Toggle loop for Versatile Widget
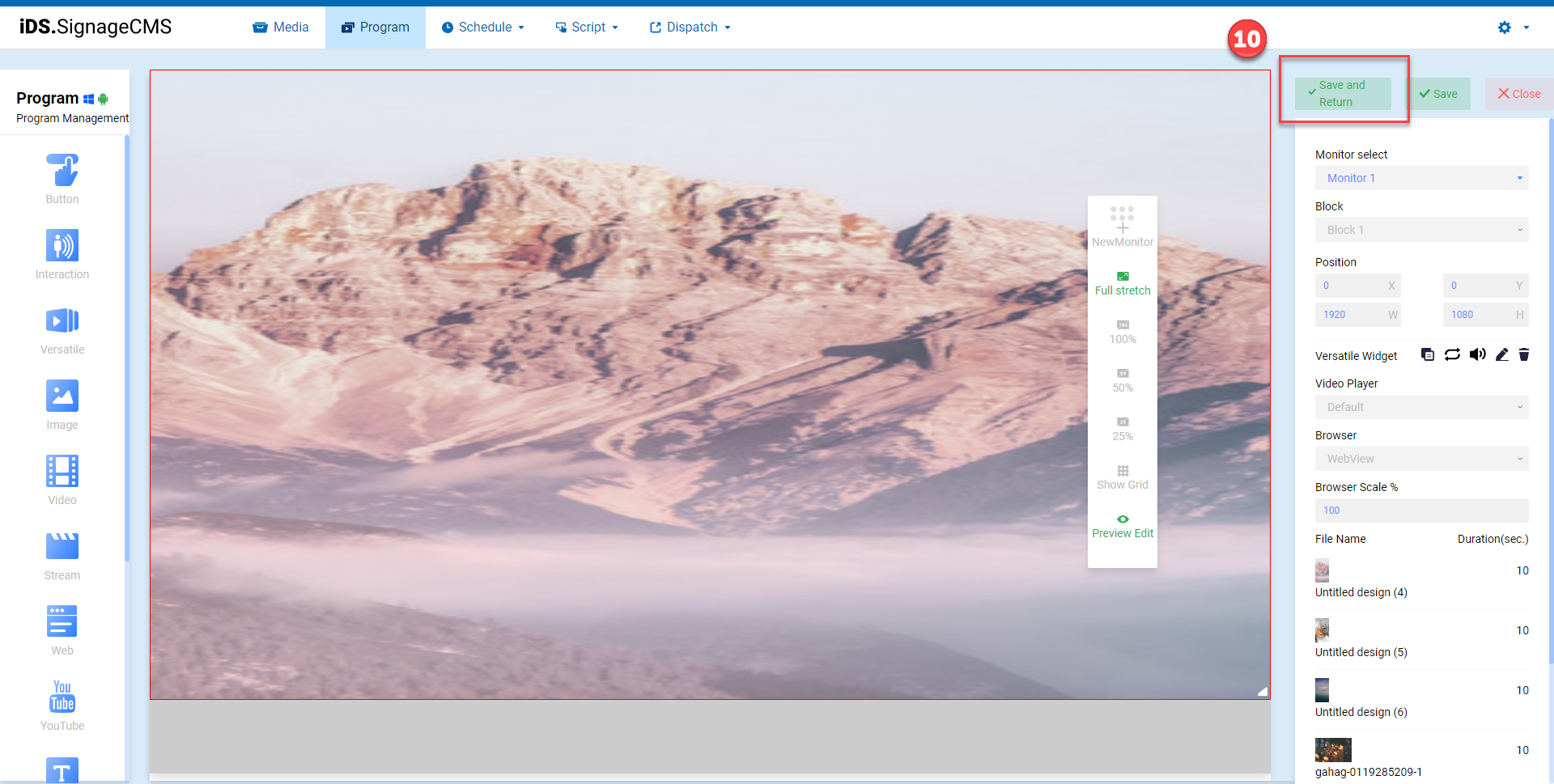Viewport: 1554px width, 784px height. click(1453, 354)
